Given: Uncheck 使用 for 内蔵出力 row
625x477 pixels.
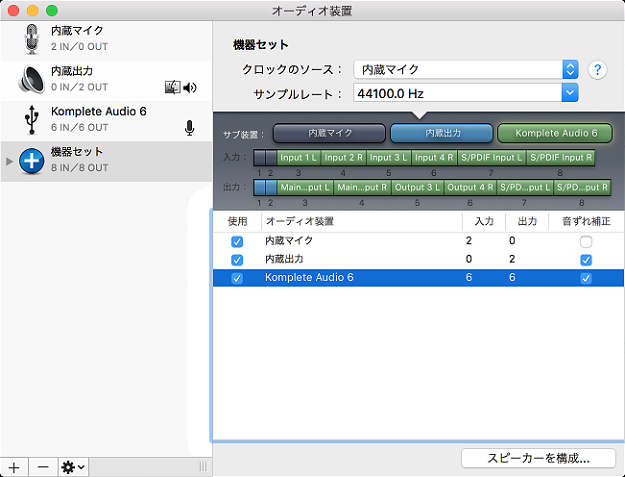Looking at the screenshot, I should click(x=237, y=260).
